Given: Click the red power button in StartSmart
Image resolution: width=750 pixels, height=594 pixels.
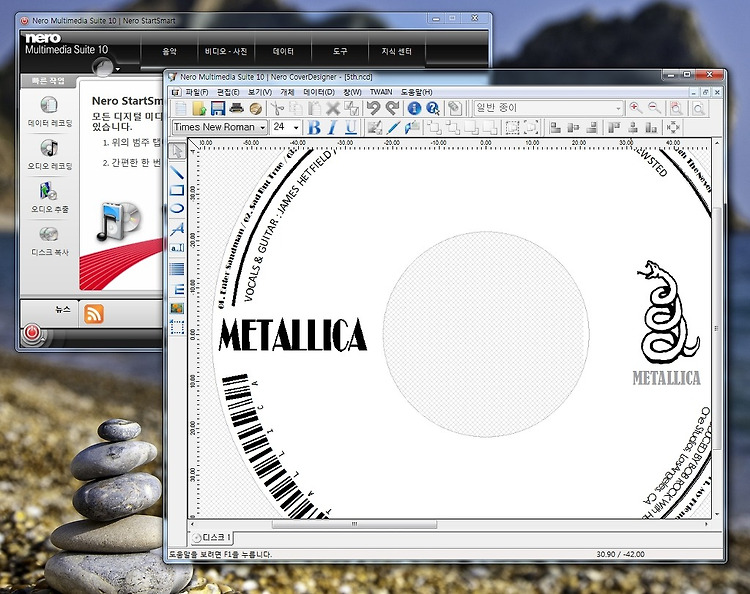Looking at the screenshot, I should (33, 332).
